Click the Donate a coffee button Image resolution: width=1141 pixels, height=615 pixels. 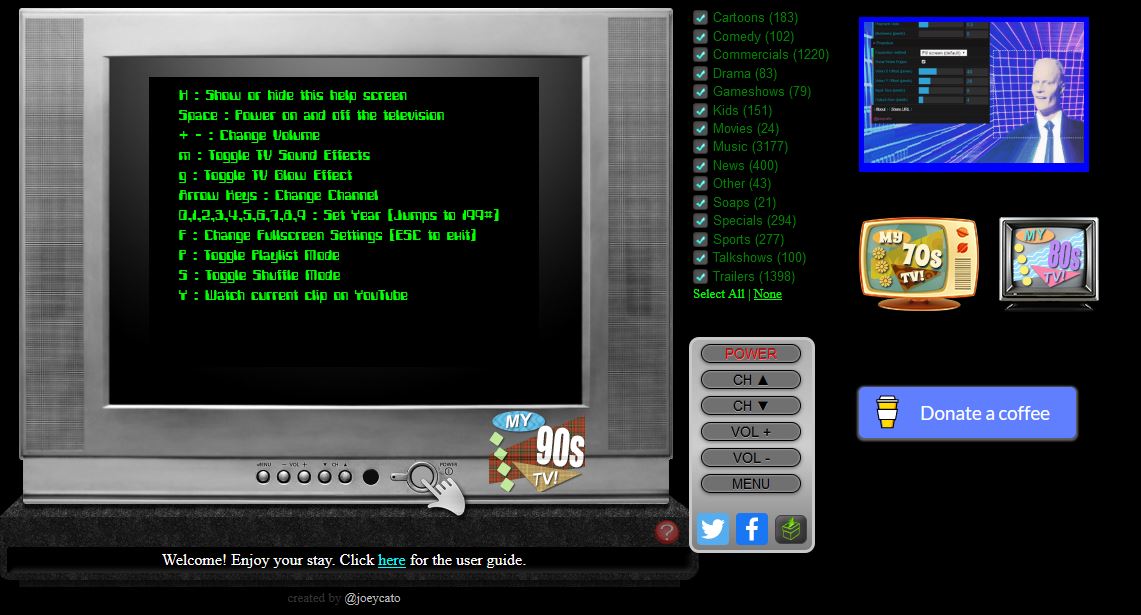click(967, 413)
